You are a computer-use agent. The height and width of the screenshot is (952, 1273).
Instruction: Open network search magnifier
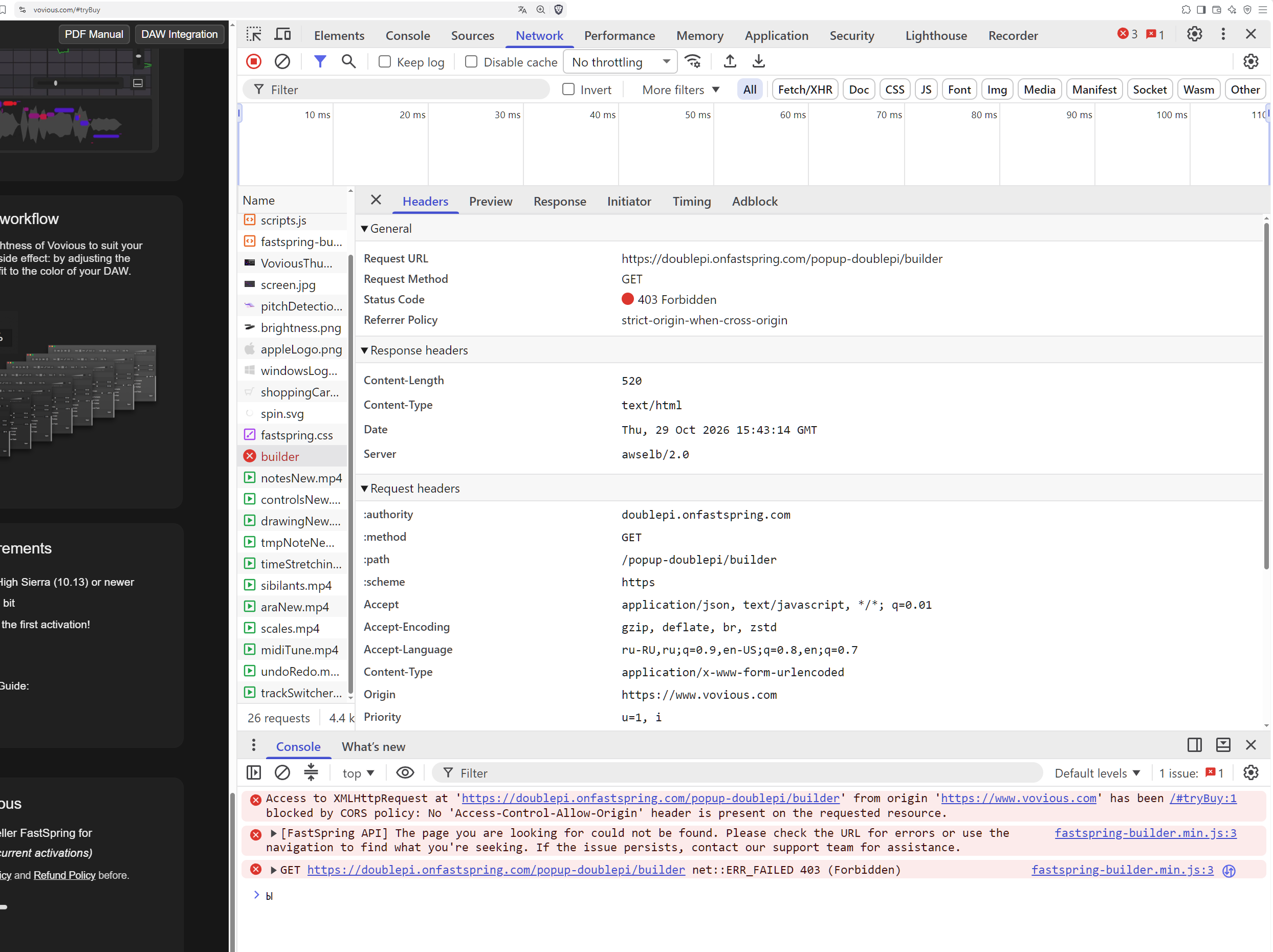pyautogui.click(x=348, y=61)
